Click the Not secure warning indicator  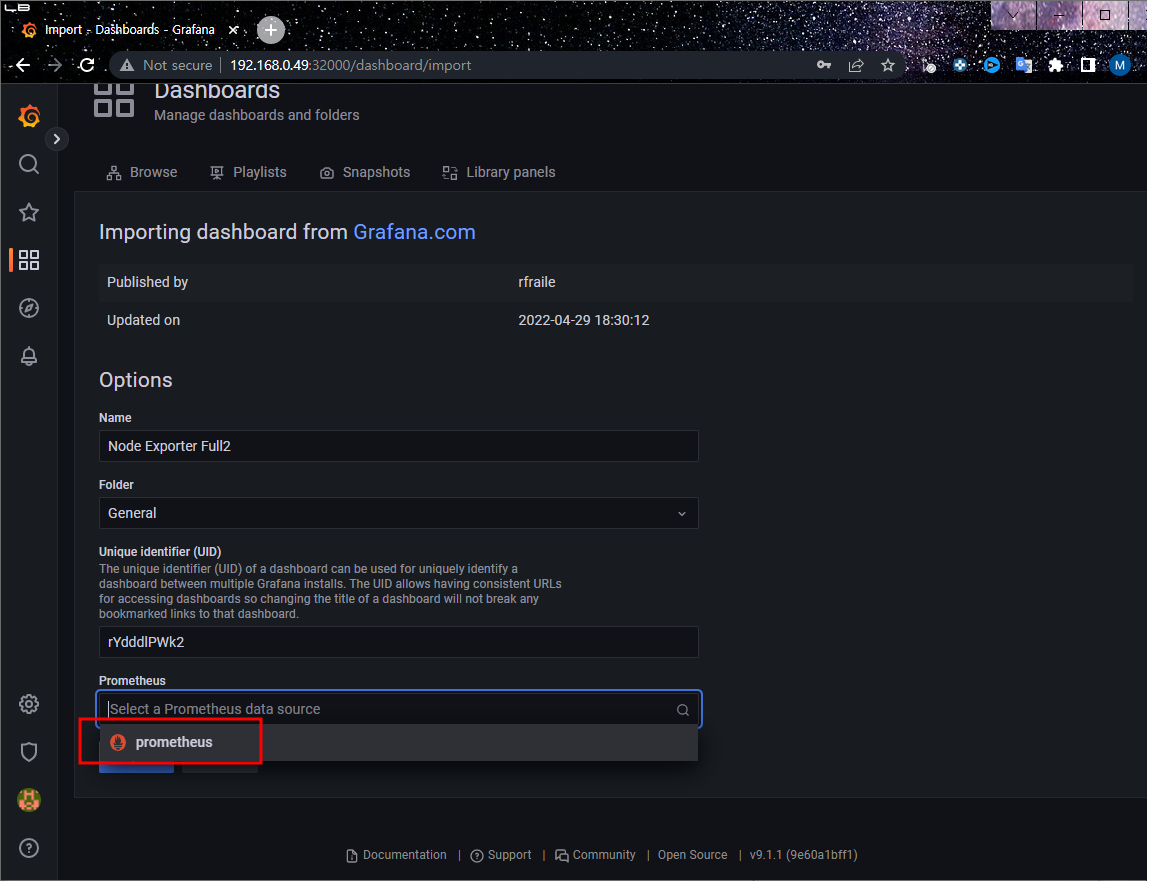[x=166, y=65]
